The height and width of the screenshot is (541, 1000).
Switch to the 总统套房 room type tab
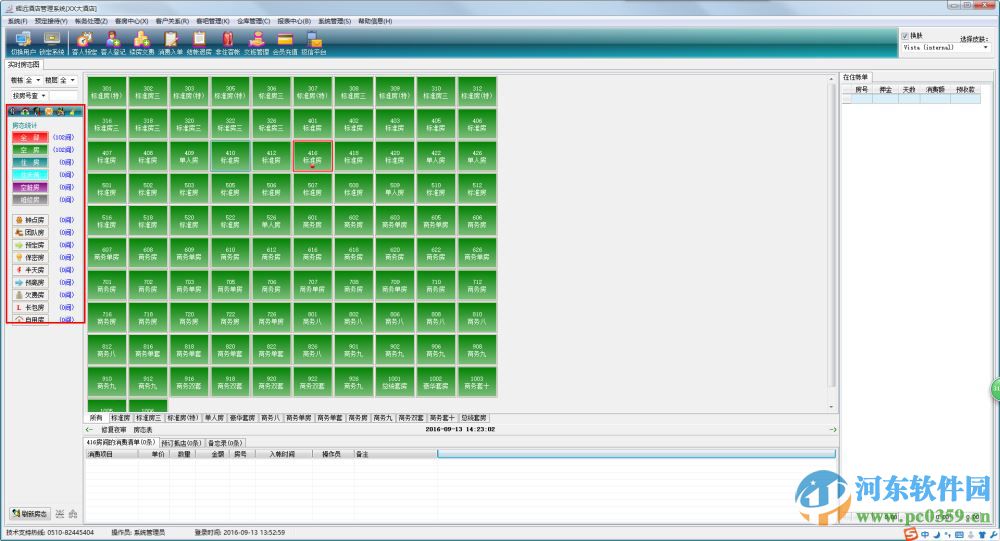tap(474, 418)
